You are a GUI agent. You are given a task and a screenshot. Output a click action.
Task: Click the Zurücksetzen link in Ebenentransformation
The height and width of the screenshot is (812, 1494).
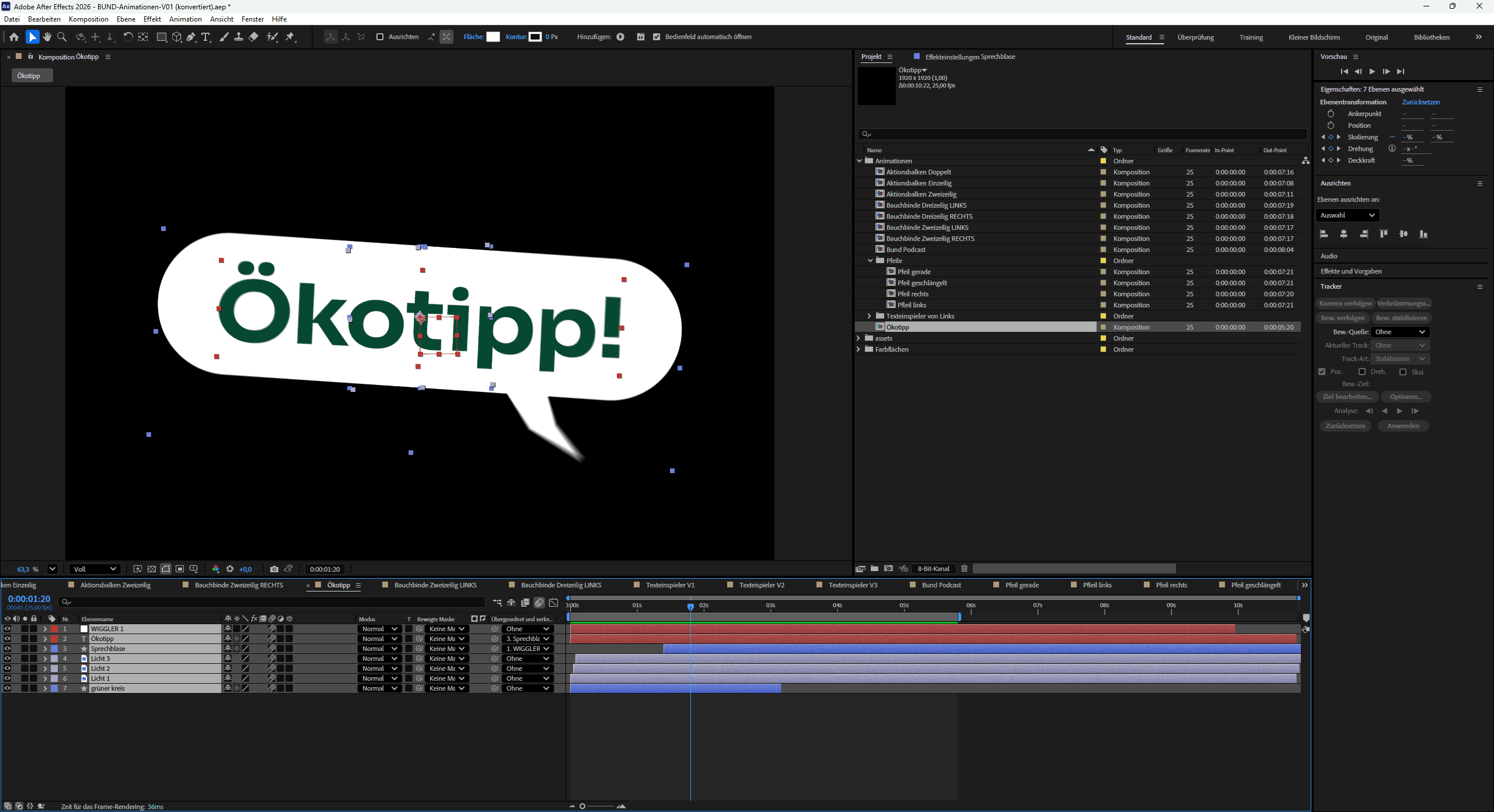click(x=1420, y=102)
